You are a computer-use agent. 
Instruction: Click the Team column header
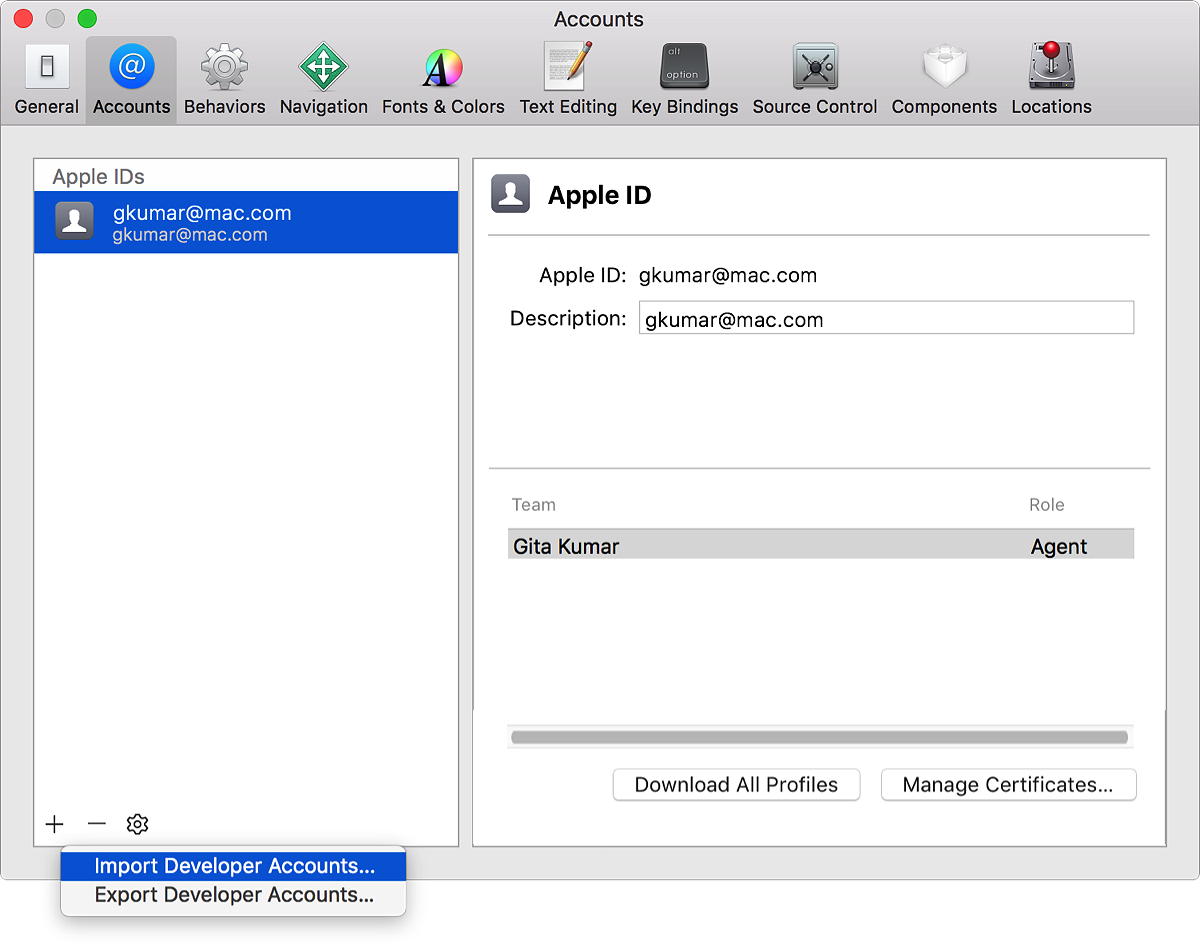[534, 505]
